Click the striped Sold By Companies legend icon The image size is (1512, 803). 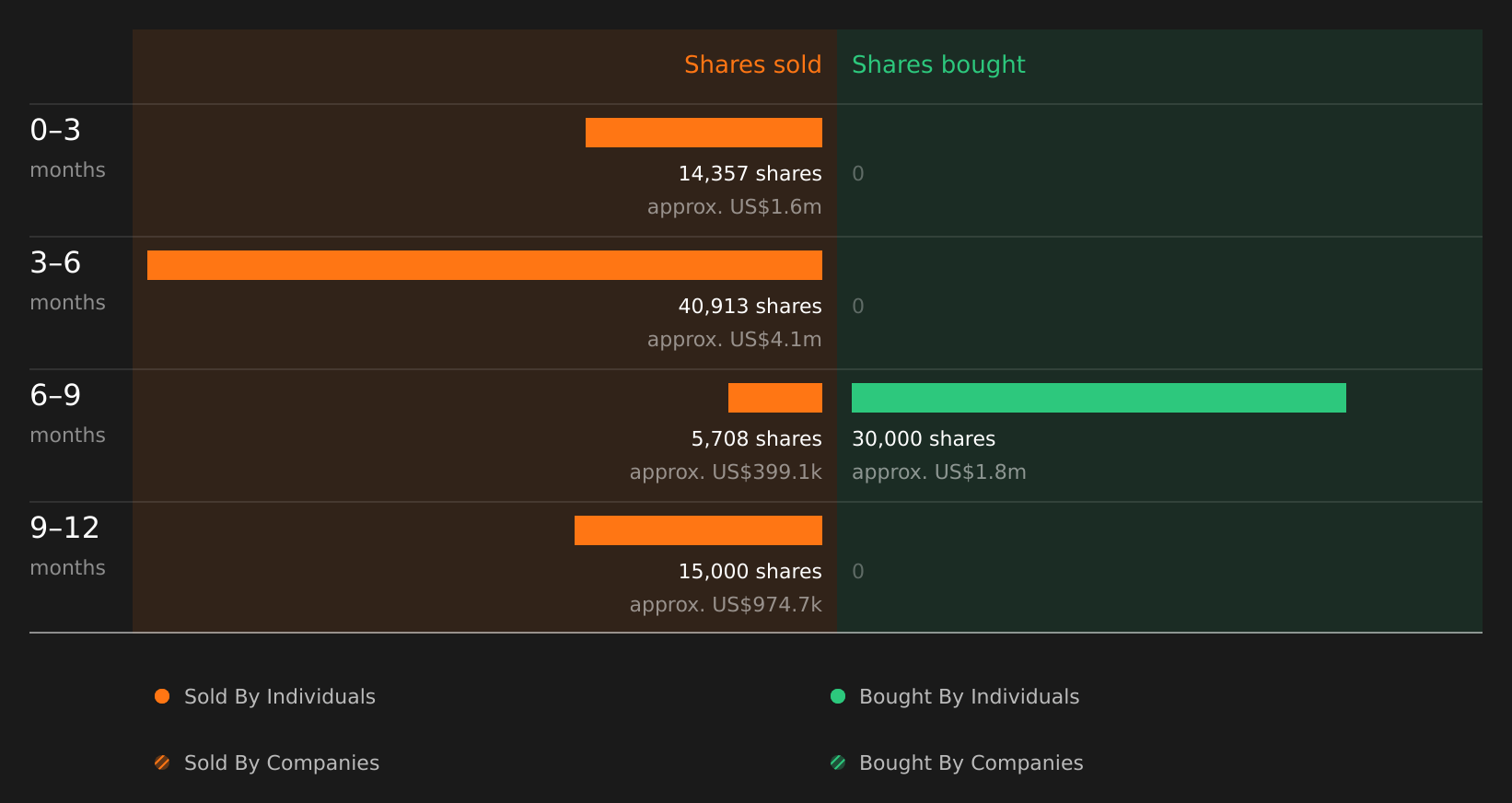tap(162, 762)
